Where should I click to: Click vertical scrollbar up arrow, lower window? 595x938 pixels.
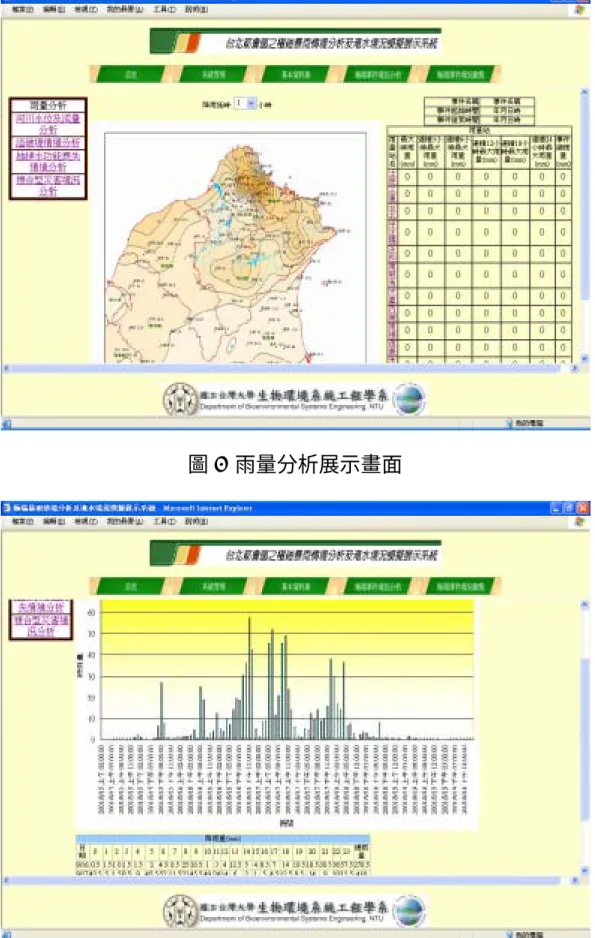pos(584,605)
